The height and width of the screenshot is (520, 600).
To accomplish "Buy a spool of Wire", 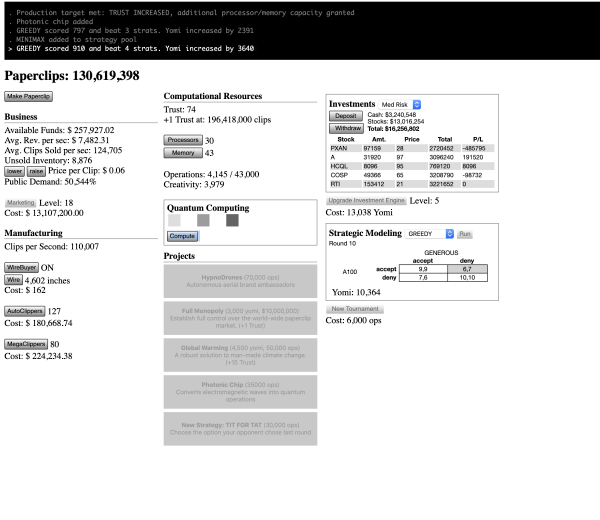I will (14, 281).
